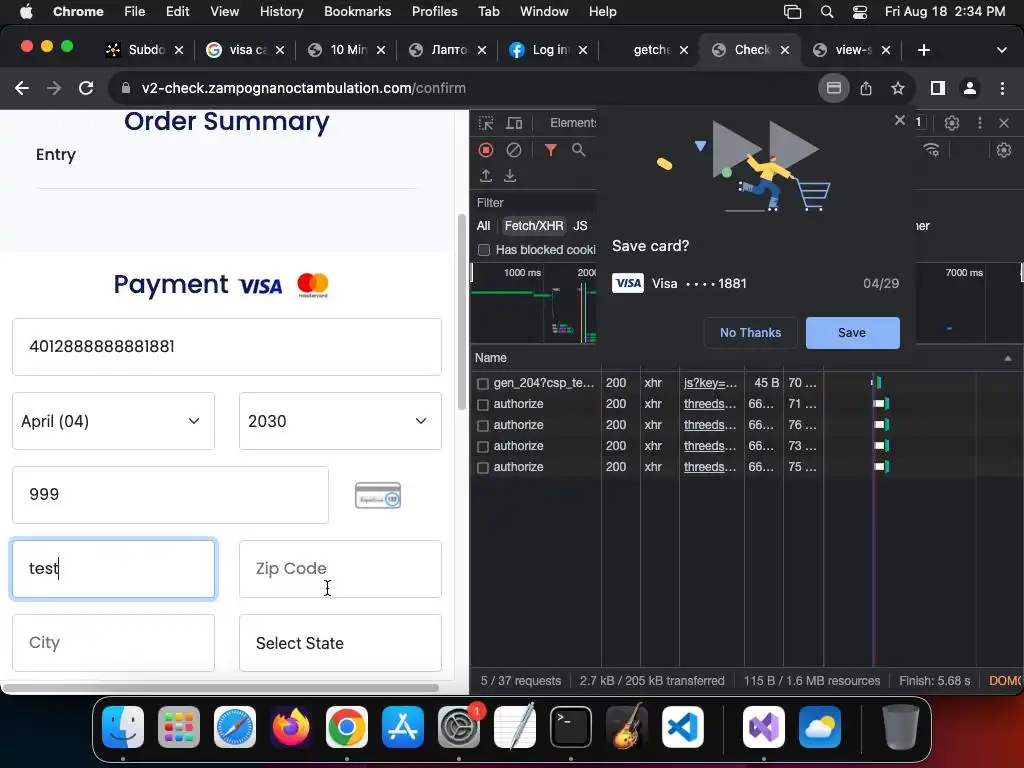Open the Chrome profile avatar icon
Screen dimensions: 1024x768
pos(970,88)
